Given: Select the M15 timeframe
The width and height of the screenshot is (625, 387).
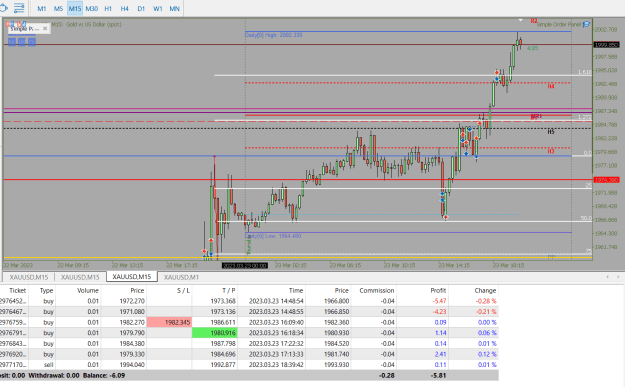Looking at the screenshot, I should point(75,8).
